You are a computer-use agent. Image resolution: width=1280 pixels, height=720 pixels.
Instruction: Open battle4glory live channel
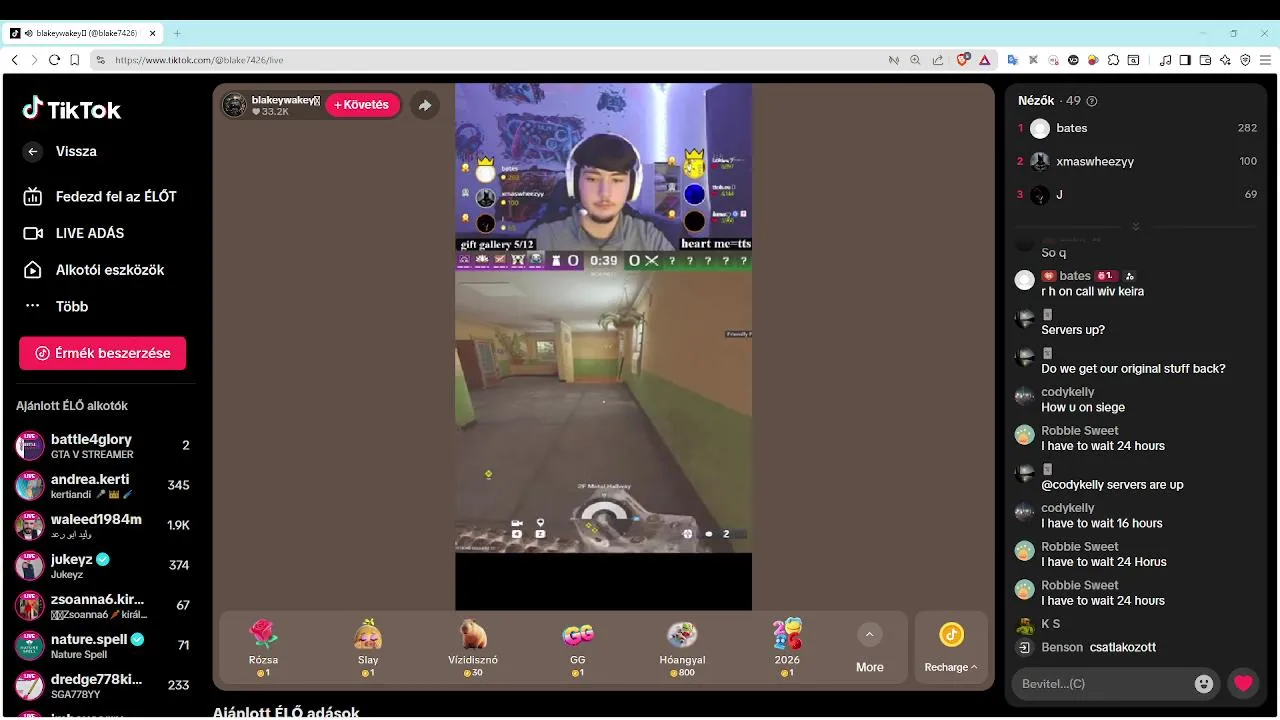tap(102, 446)
